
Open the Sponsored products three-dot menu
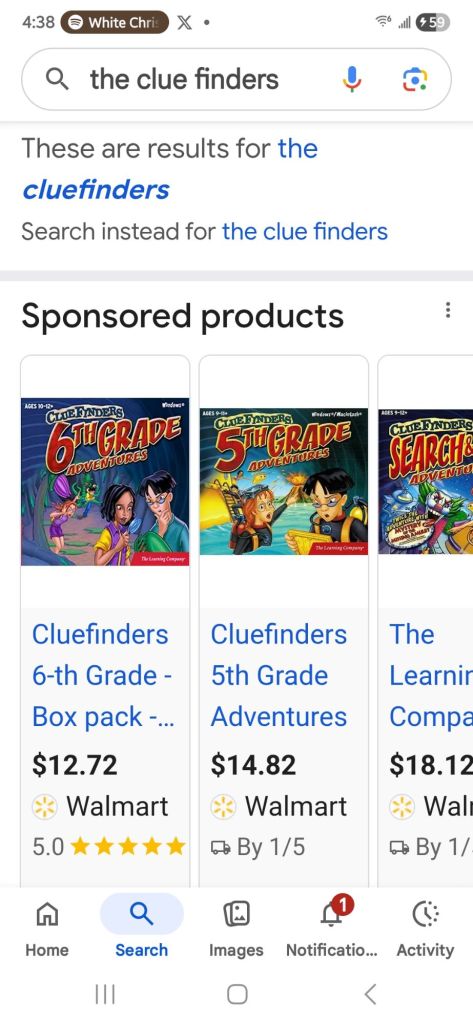pyautogui.click(x=448, y=310)
